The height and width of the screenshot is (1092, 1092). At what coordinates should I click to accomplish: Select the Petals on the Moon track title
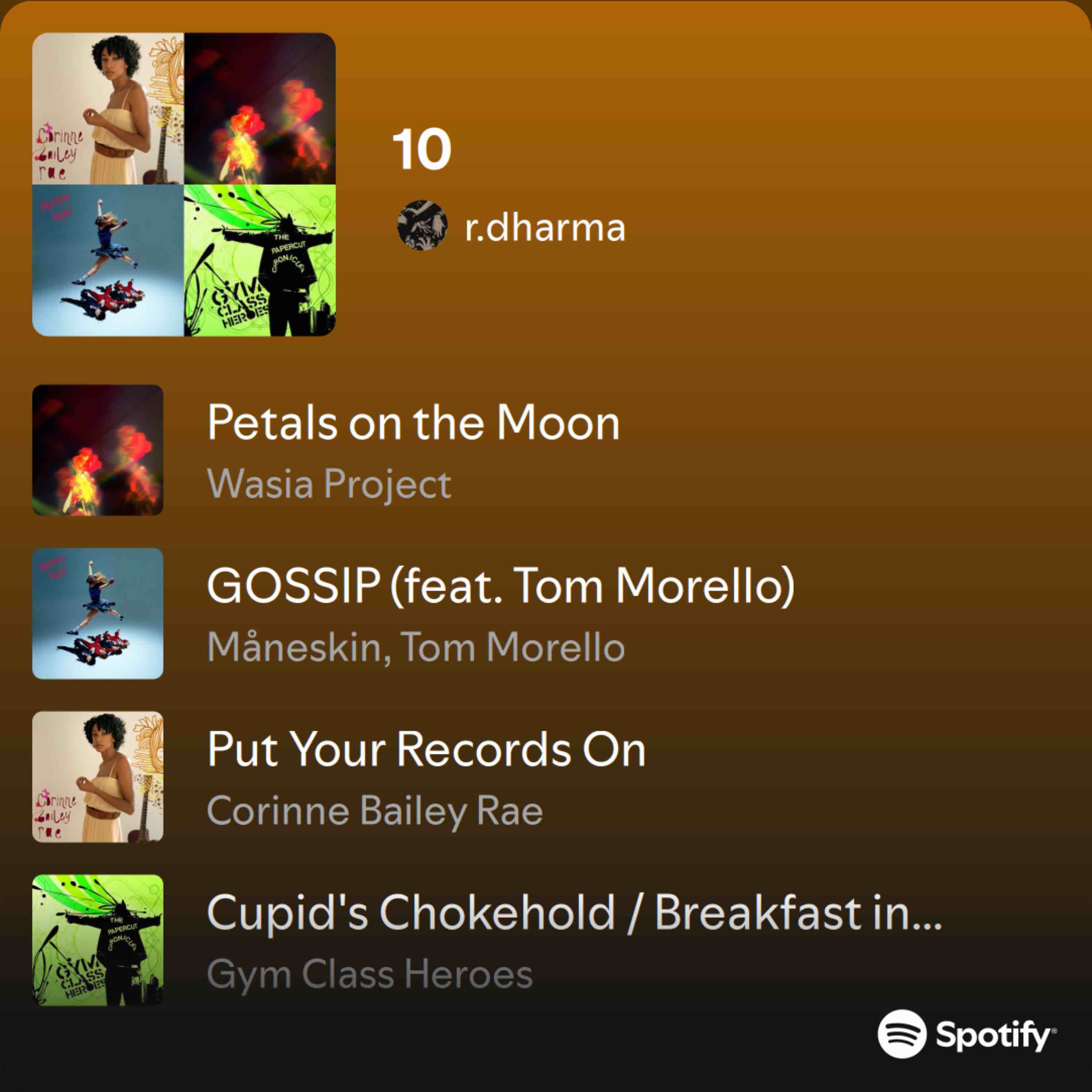tap(413, 423)
